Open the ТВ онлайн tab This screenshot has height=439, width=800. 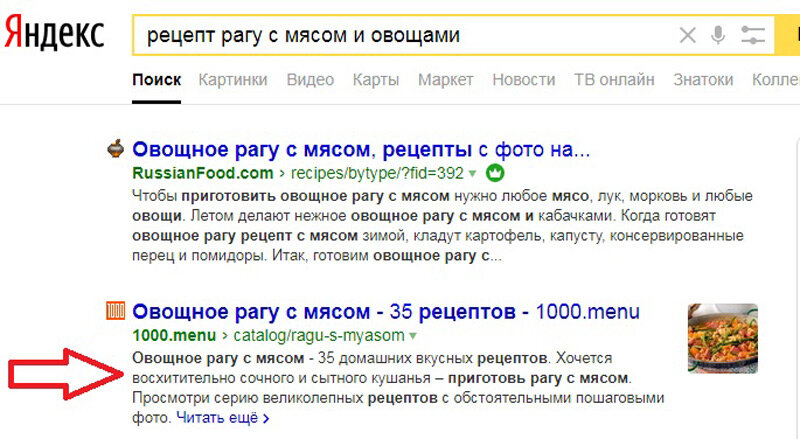(x=614, y=80)
